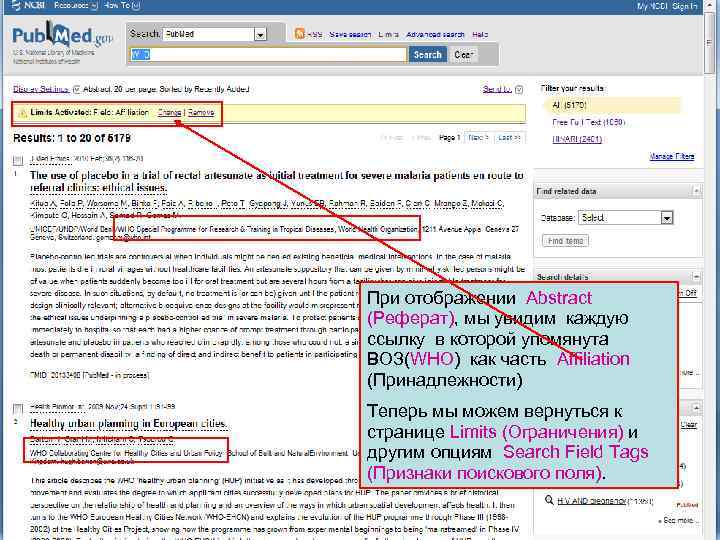This screenshot has width=720, height=540.
Task: Open the Limits page link
Action: click(388, 34)
